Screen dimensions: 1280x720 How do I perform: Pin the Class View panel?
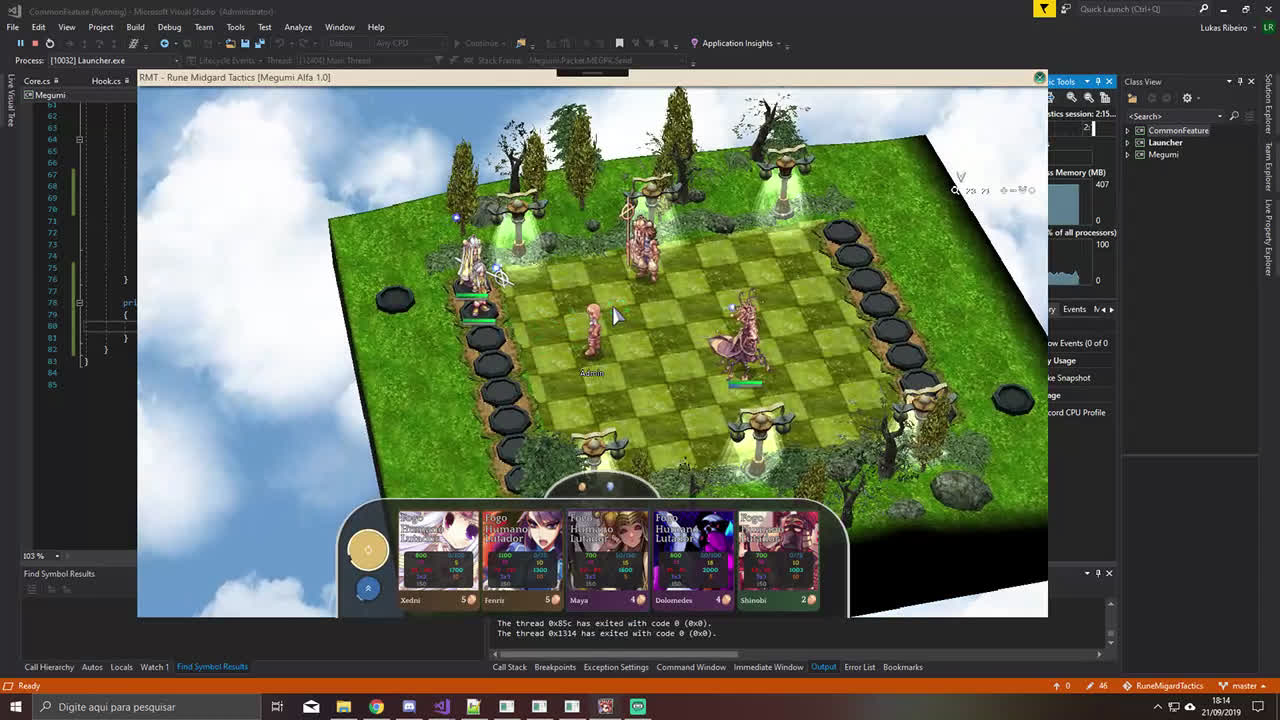tap(1240, 81)
